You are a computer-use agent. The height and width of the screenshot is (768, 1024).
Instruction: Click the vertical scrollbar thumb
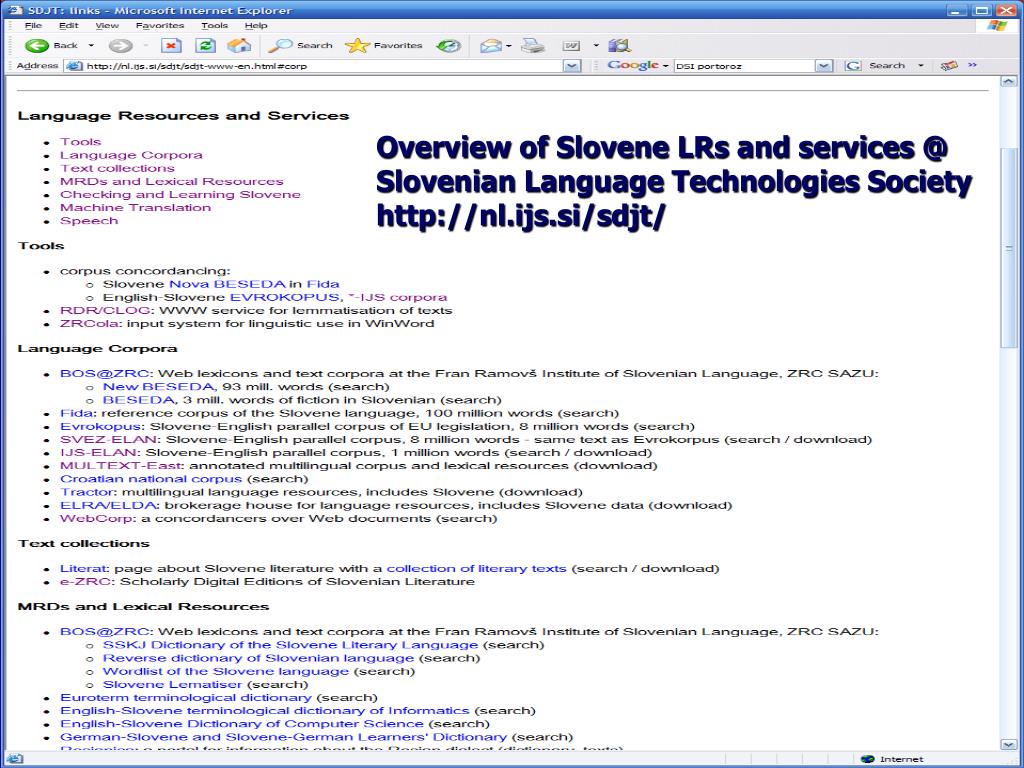point(1008,248)
